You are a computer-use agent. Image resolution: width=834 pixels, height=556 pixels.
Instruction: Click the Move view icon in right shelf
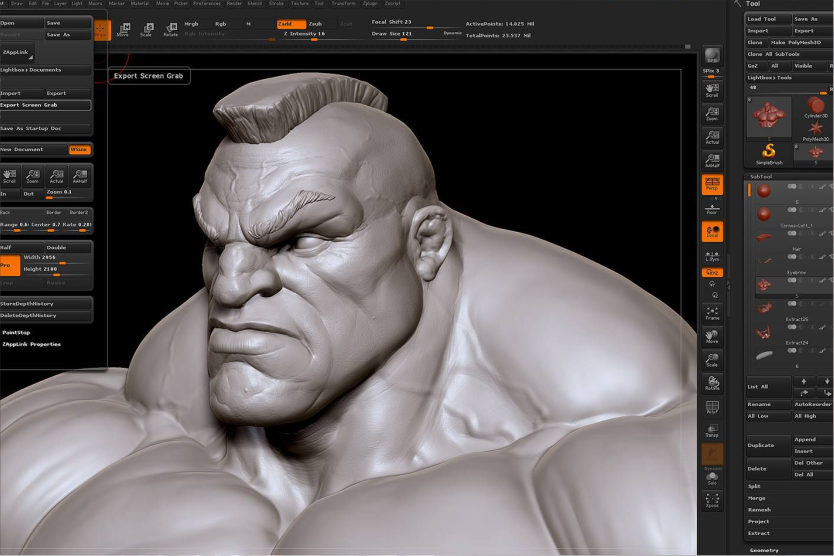[712, 336]
